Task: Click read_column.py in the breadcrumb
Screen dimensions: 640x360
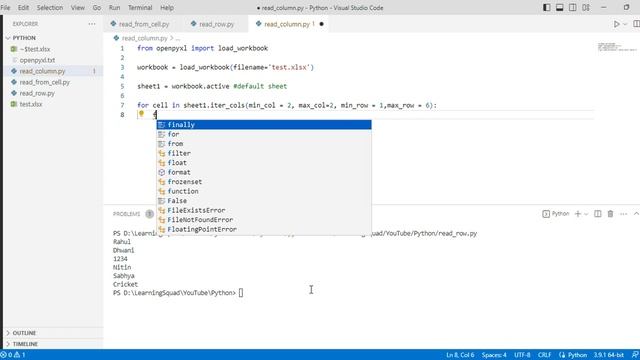Action: click(x=144, y=38)
